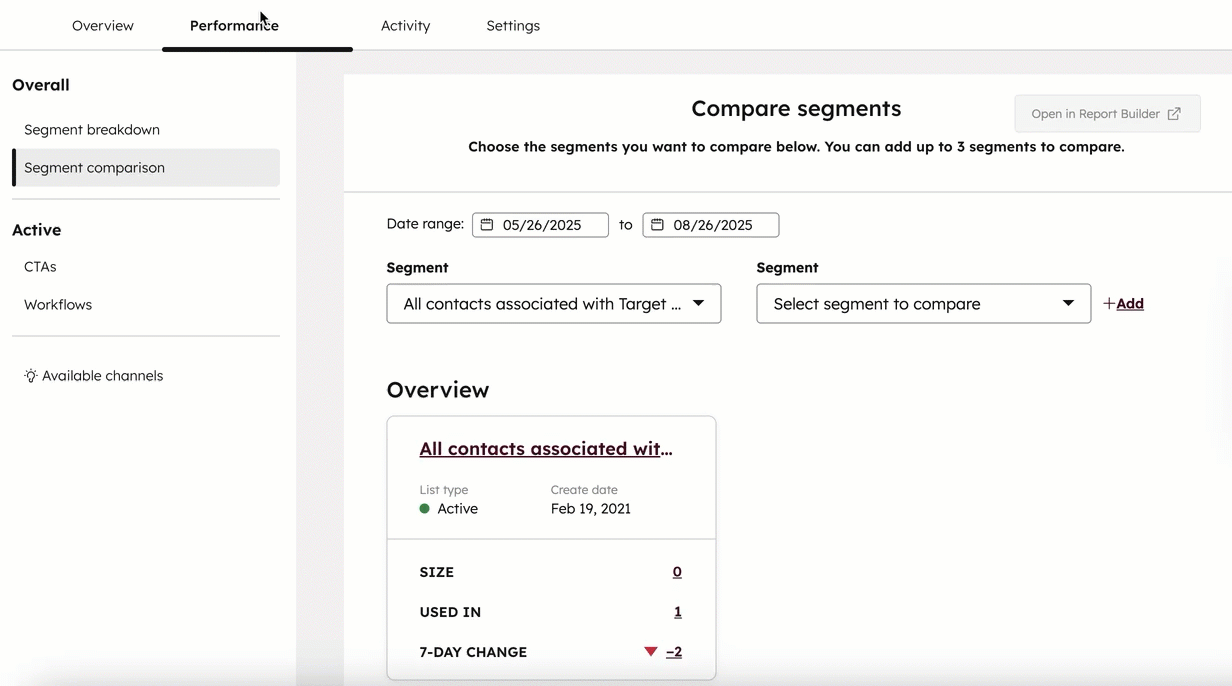Click the lightbulb icon beside Available channels
The image size is (1232, 686).
click(x=29, y=375)
